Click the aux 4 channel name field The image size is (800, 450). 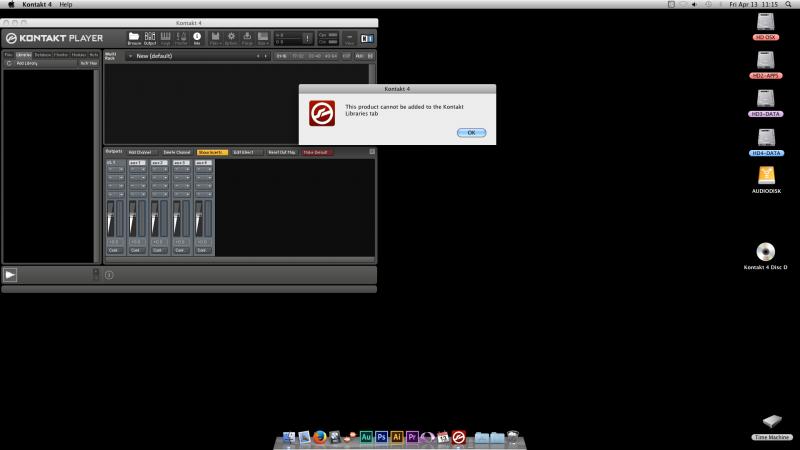[x=203, y=163]
